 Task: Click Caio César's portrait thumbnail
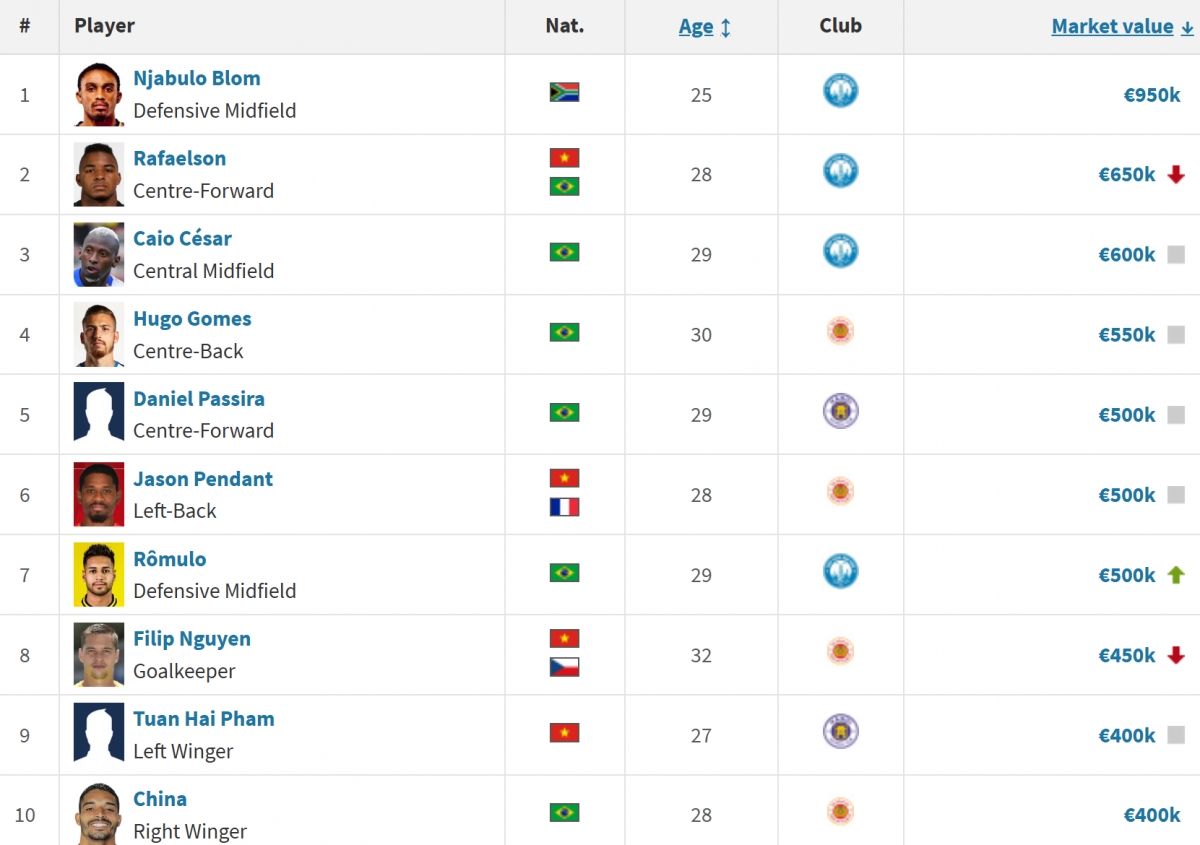[x=99, y=255]
